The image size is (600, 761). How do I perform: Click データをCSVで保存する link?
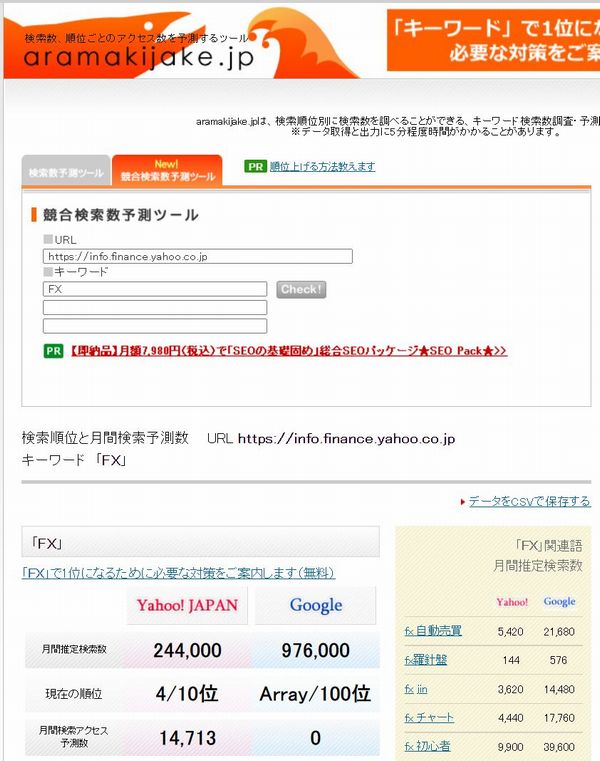tap(529, 501)
